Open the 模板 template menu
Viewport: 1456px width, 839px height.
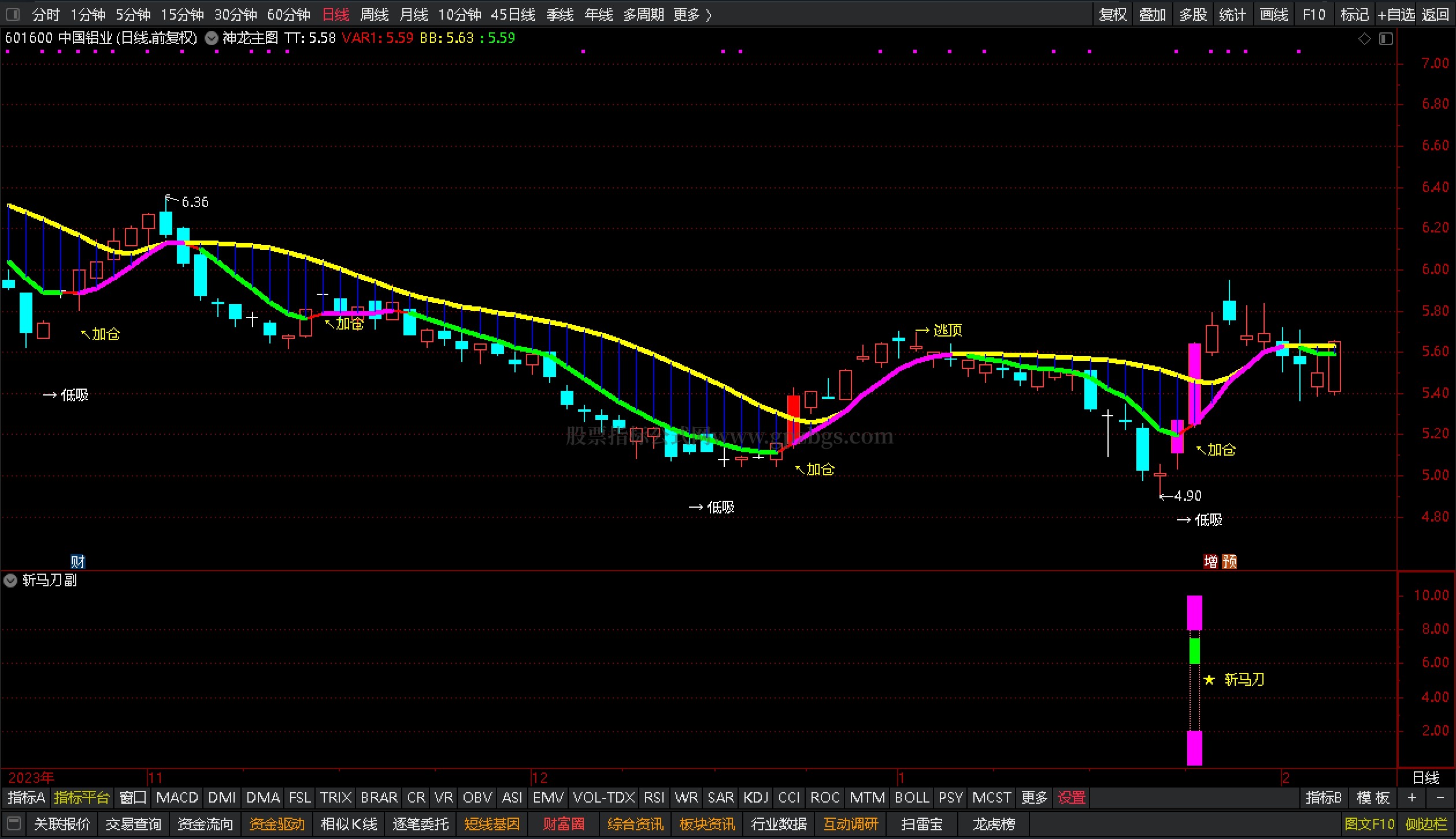[1373, 797]
